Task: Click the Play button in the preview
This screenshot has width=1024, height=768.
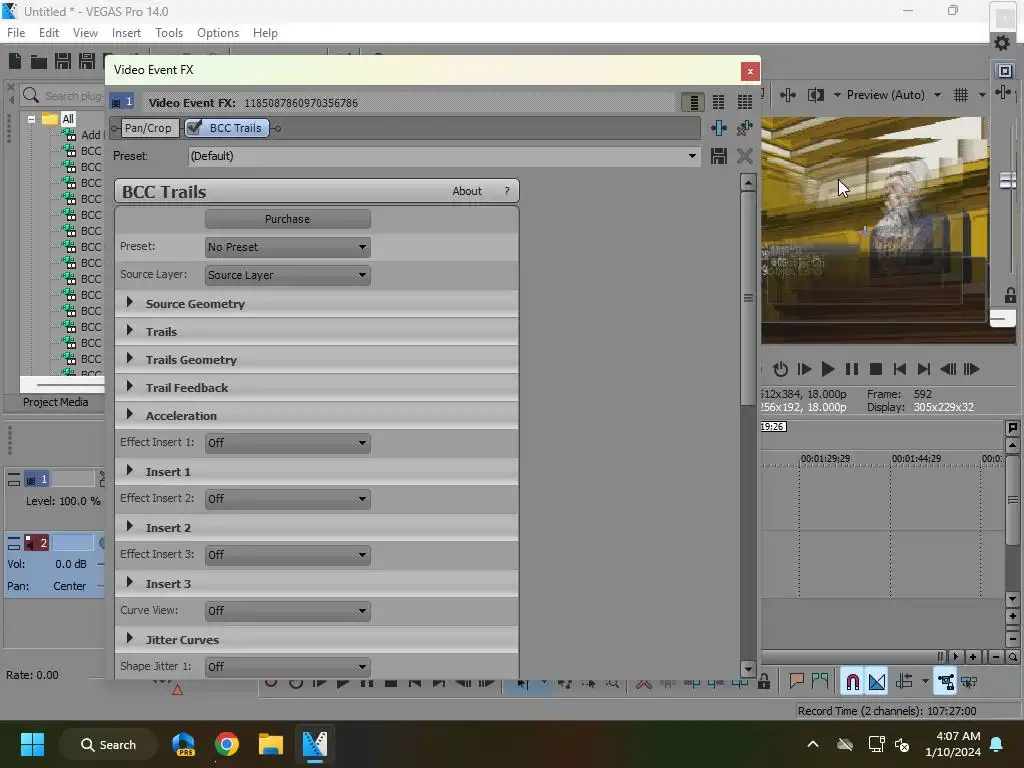Action: click(x=827, y=370)
